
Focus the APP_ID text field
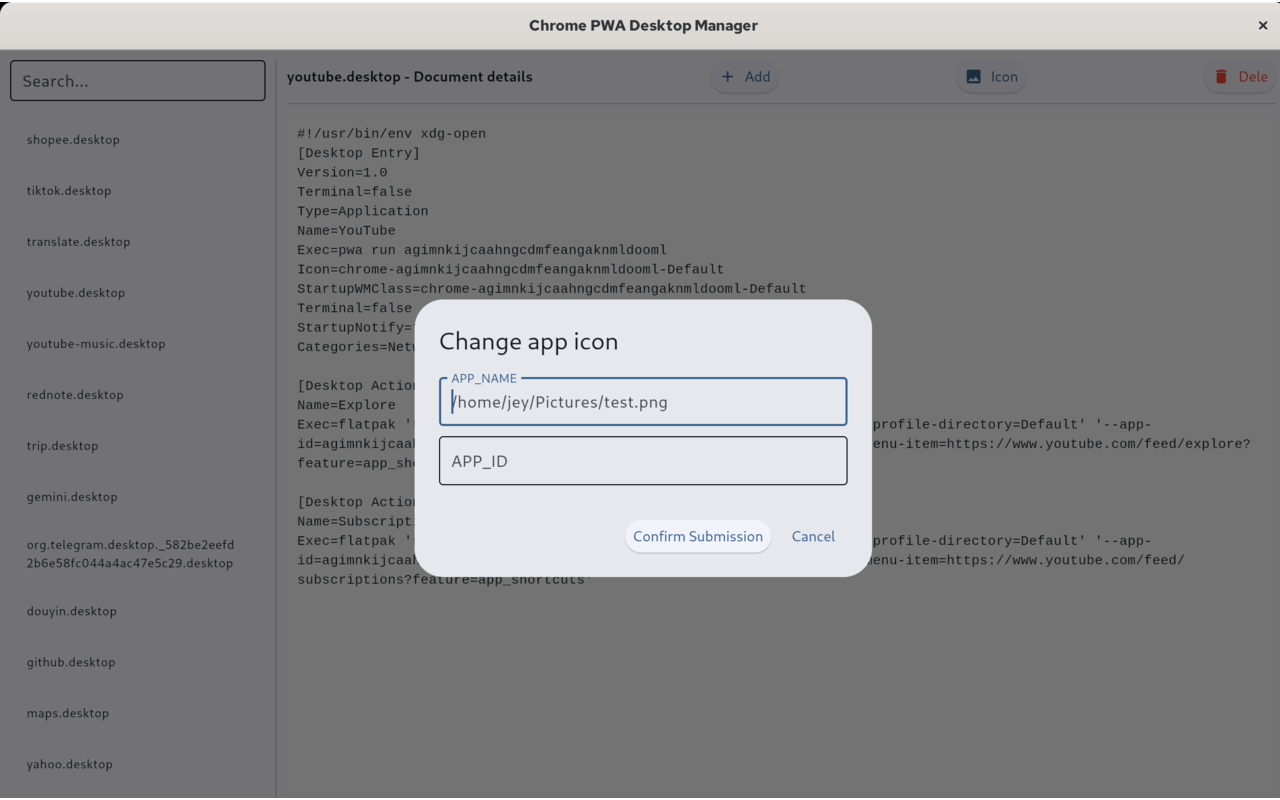point(642,461)
